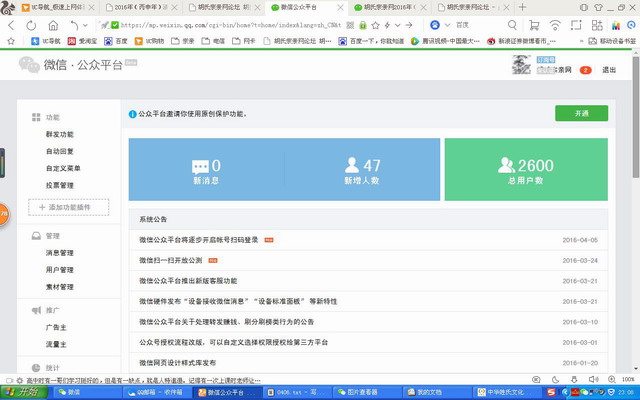Open the extensions grid toolbar icon

pyautogui.click(x=597, y=25)
